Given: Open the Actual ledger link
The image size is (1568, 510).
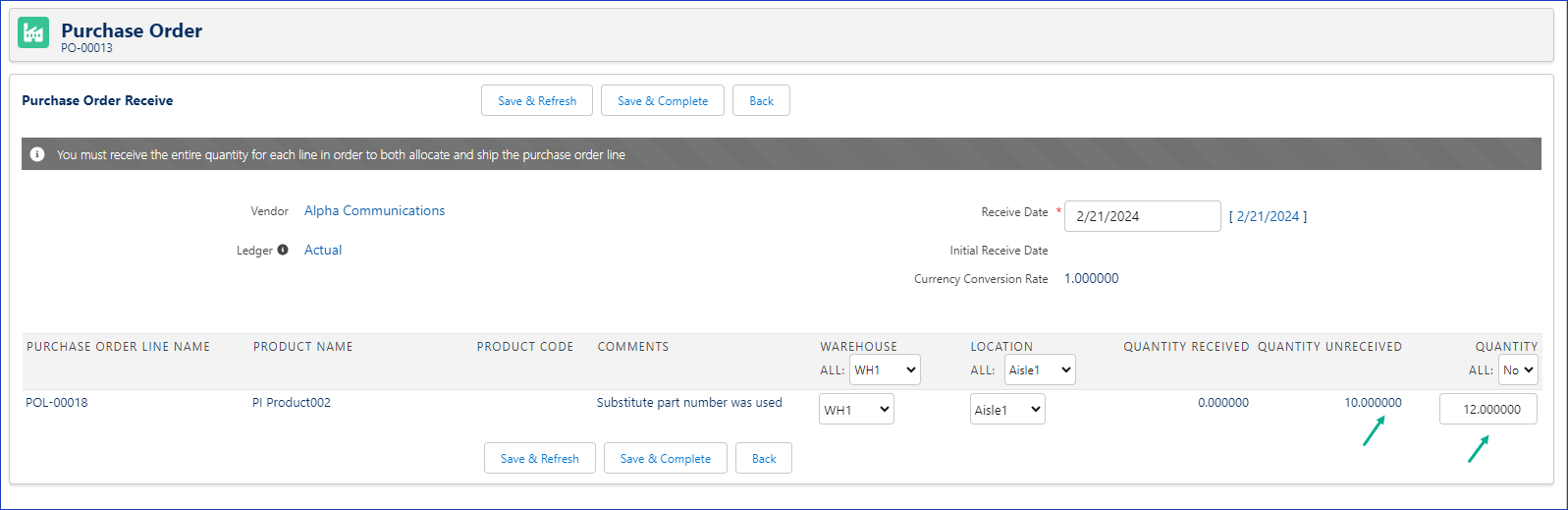Looking at the screenshot, I should click(x=323, y=250).
